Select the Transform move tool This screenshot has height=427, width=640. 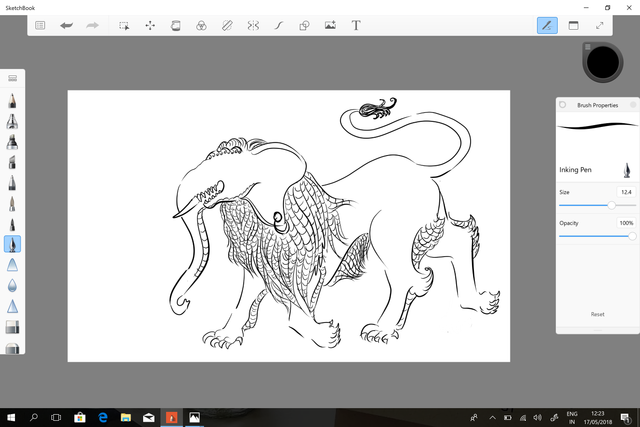point(150,25)
